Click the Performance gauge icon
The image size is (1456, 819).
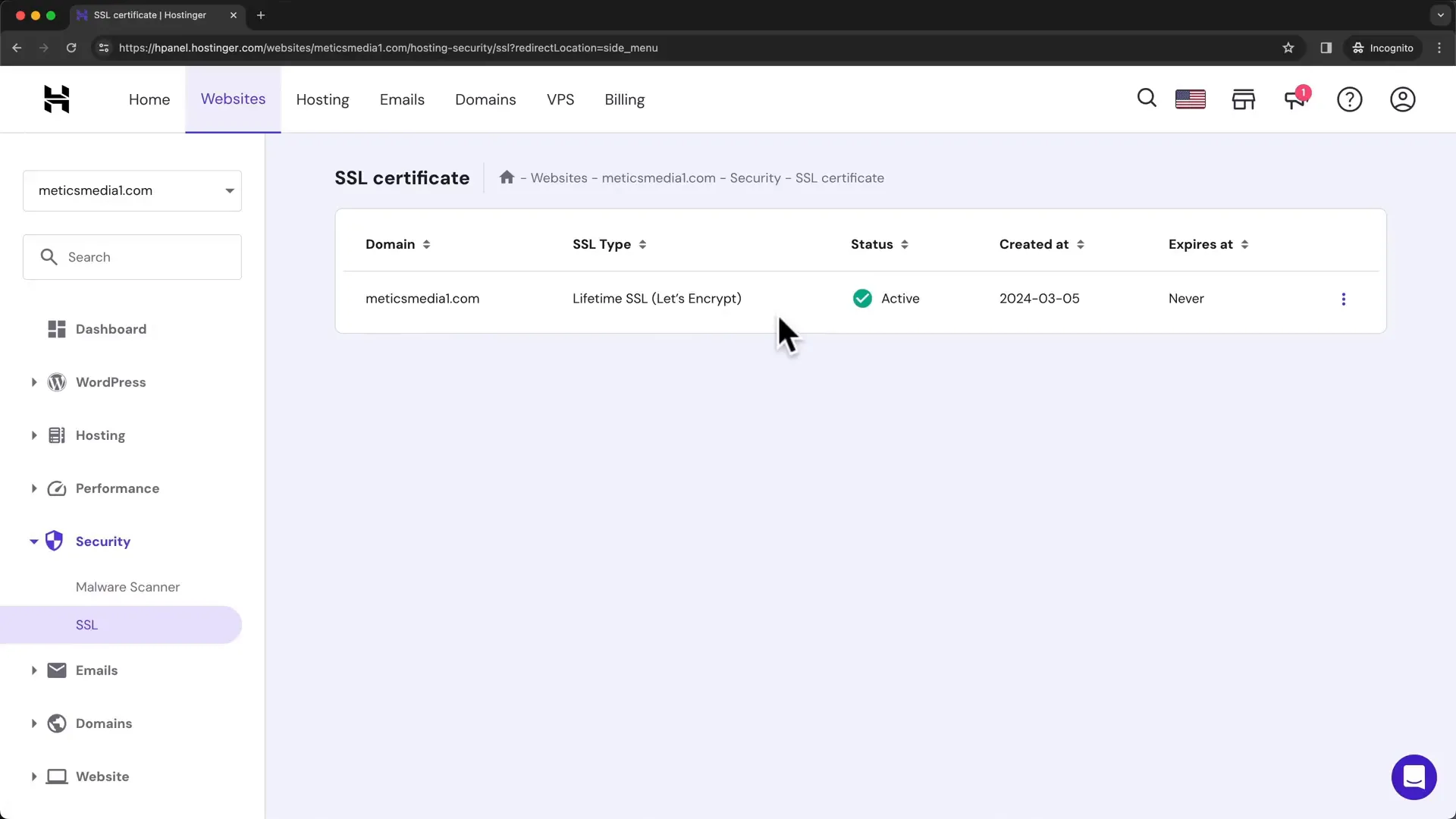[x=57, y=488]
